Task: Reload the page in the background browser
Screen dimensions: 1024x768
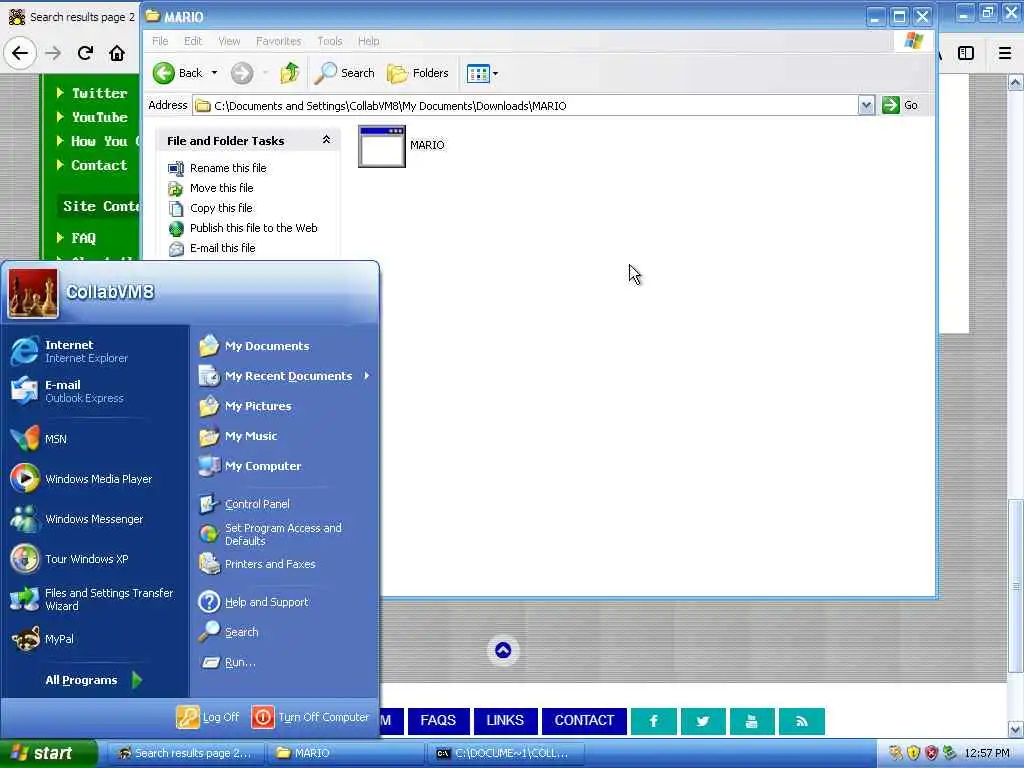Action: pos(85,53)
